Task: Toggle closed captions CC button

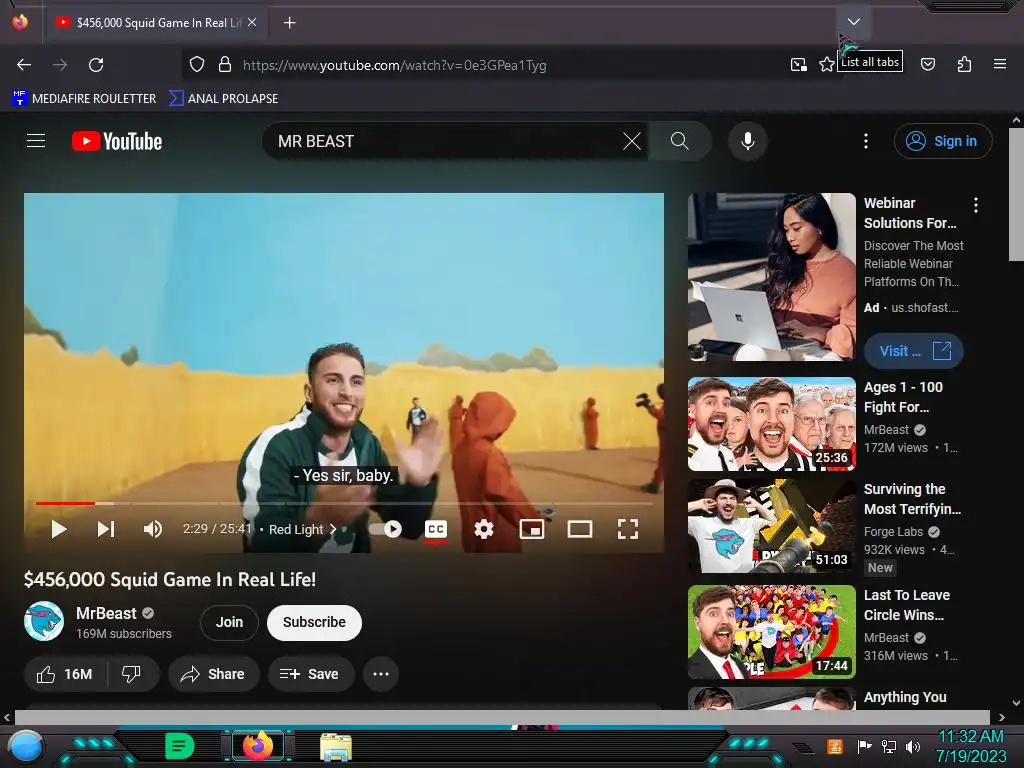Action: pos(436,529)
